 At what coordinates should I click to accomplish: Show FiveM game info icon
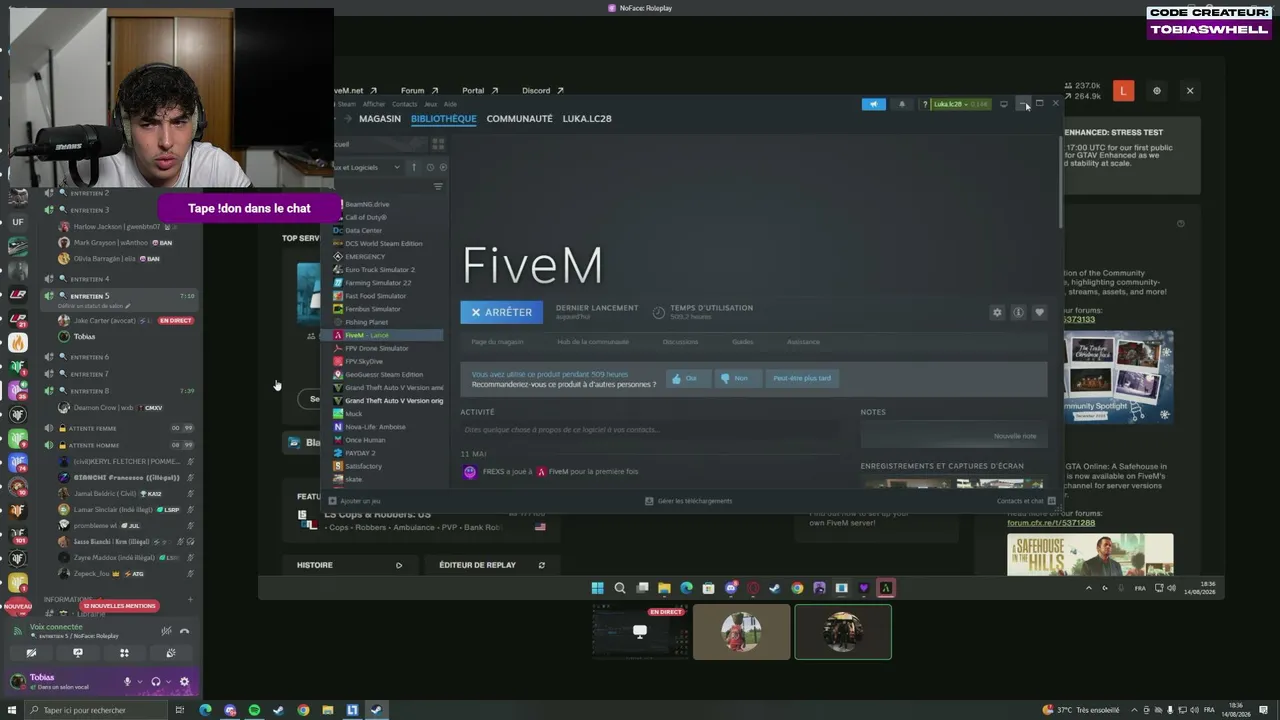pos(1018,312)
